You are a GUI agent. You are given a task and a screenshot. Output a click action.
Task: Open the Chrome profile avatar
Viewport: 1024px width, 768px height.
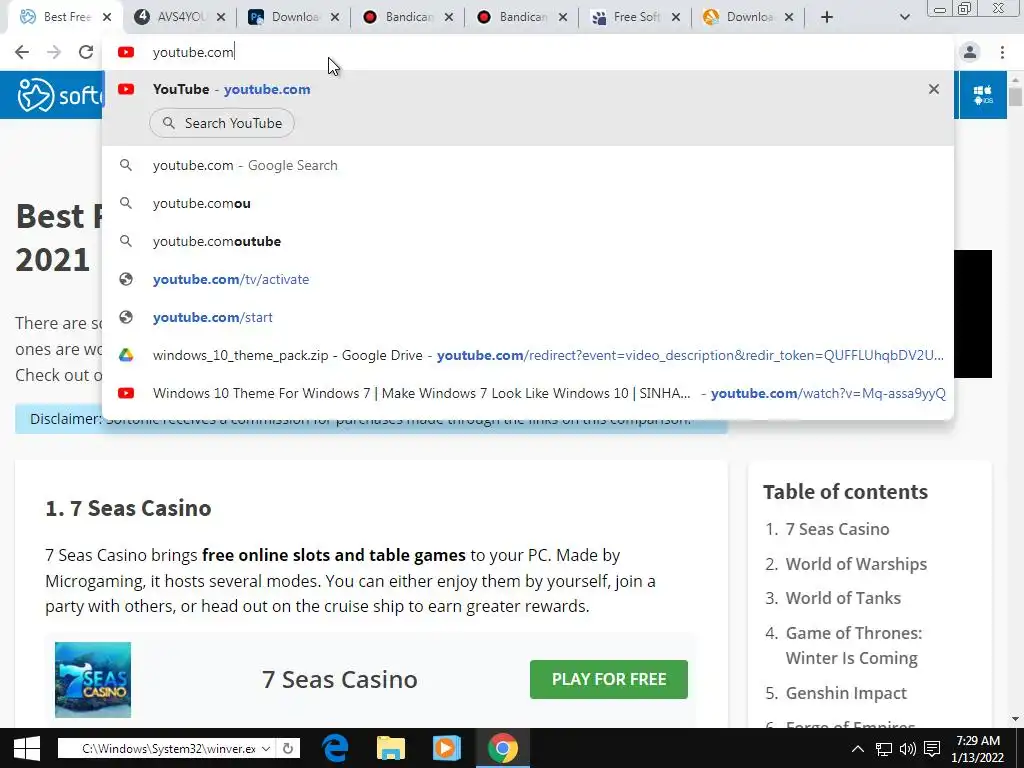[x=970, y=52]
